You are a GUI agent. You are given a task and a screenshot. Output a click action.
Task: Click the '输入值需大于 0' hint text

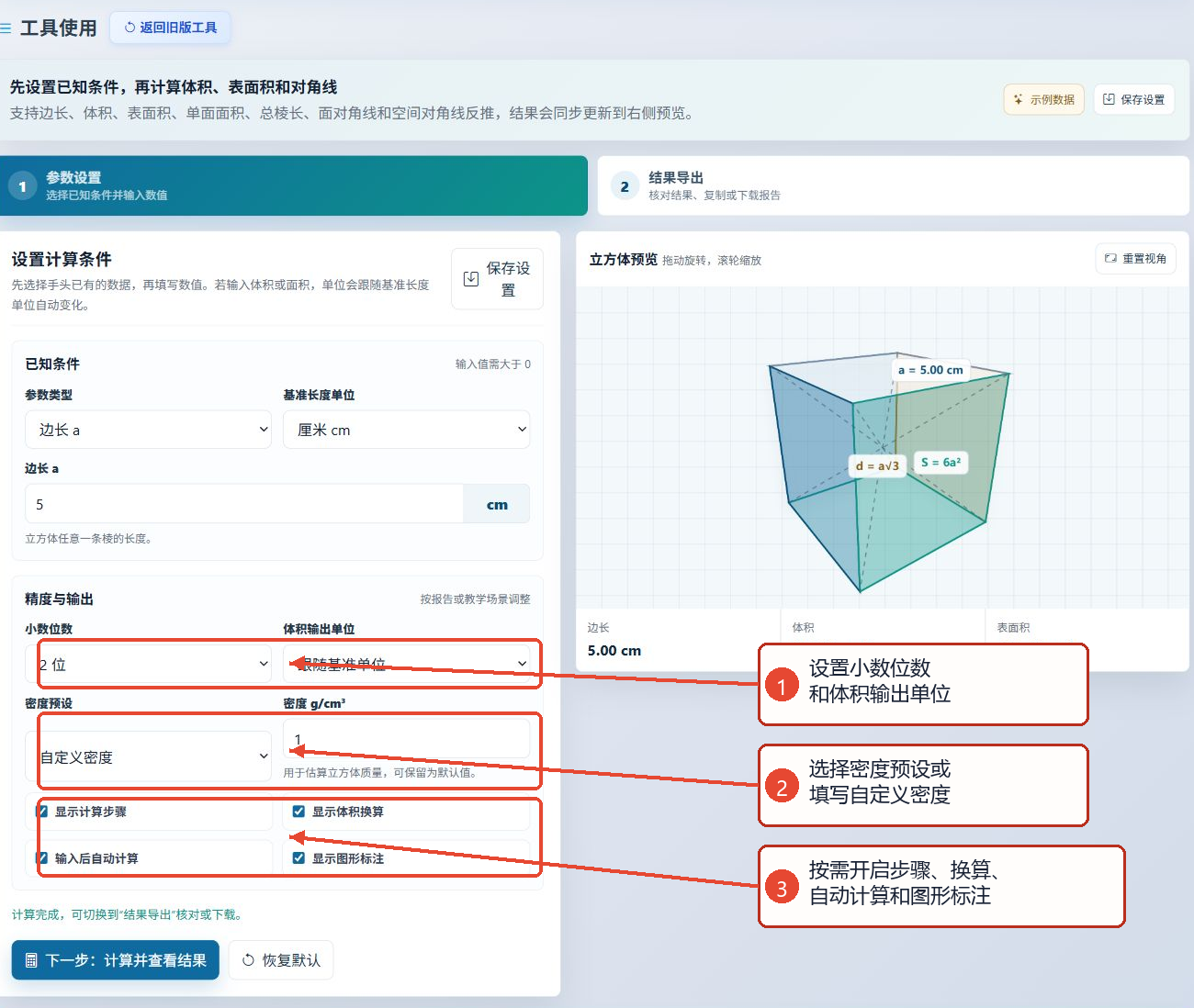[x=493, y=364]
